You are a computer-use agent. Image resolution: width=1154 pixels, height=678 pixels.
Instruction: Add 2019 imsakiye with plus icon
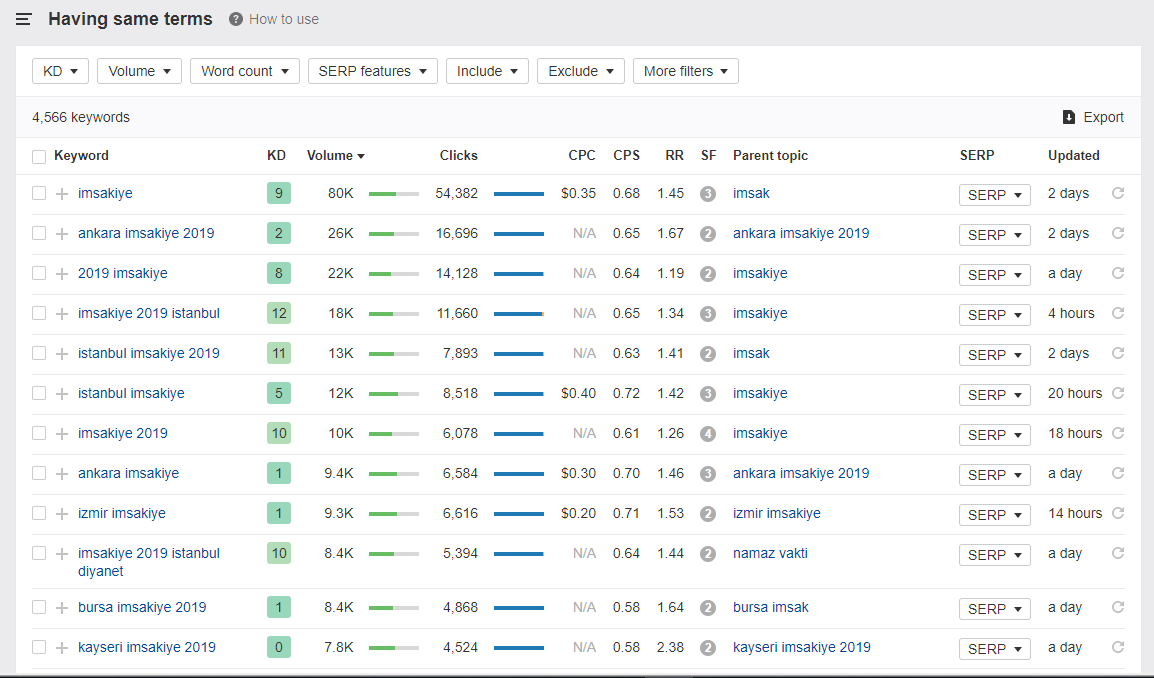click(62, 274)
